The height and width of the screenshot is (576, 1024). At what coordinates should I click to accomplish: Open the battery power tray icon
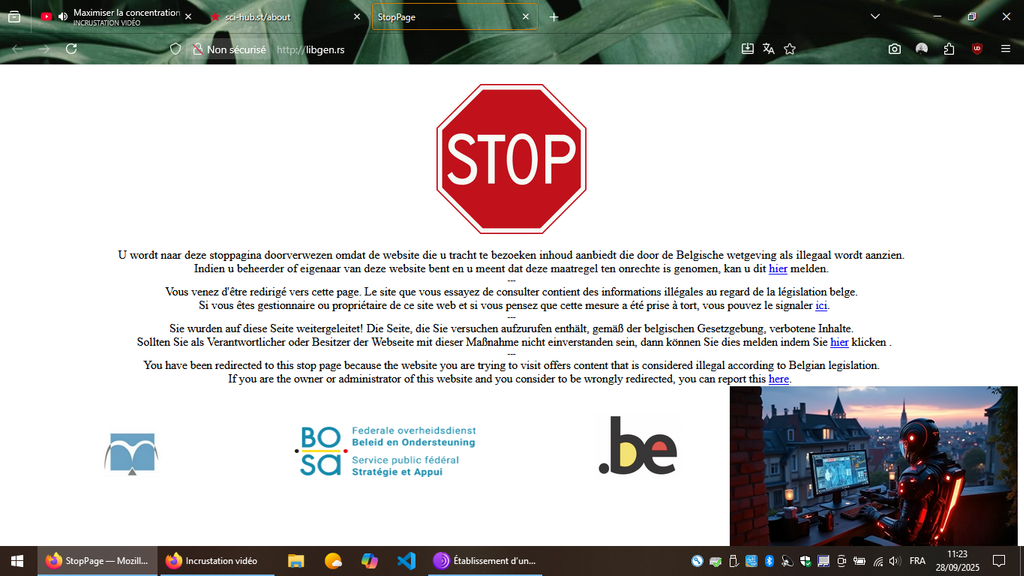pyautogui.click(x=859, y=561)
